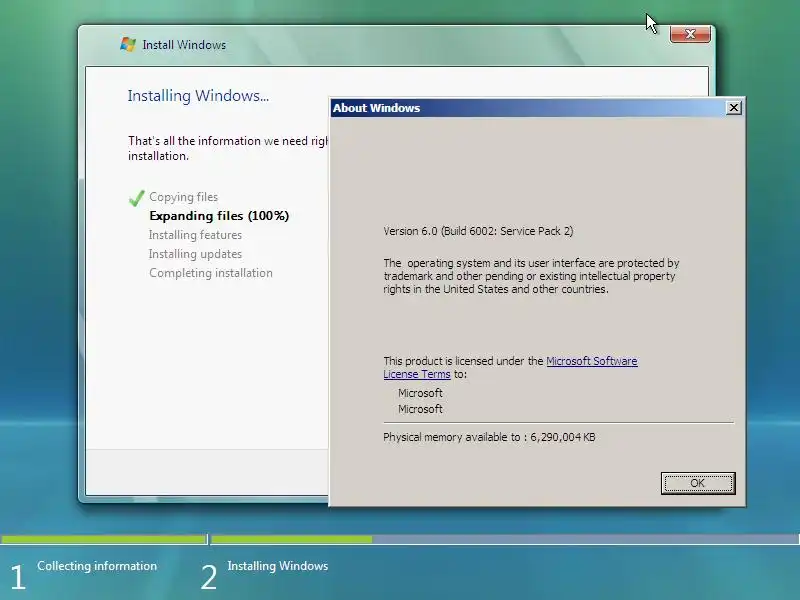
Task: Click the 'Collecting information' stage label
Action: pos(97,566)
